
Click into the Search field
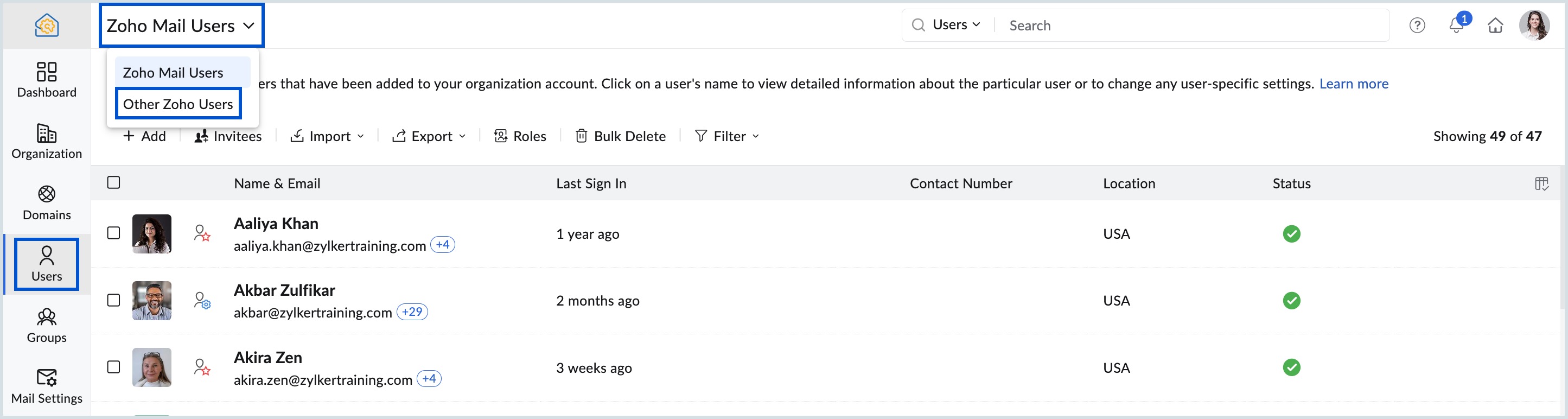[x=1193, y=26]
